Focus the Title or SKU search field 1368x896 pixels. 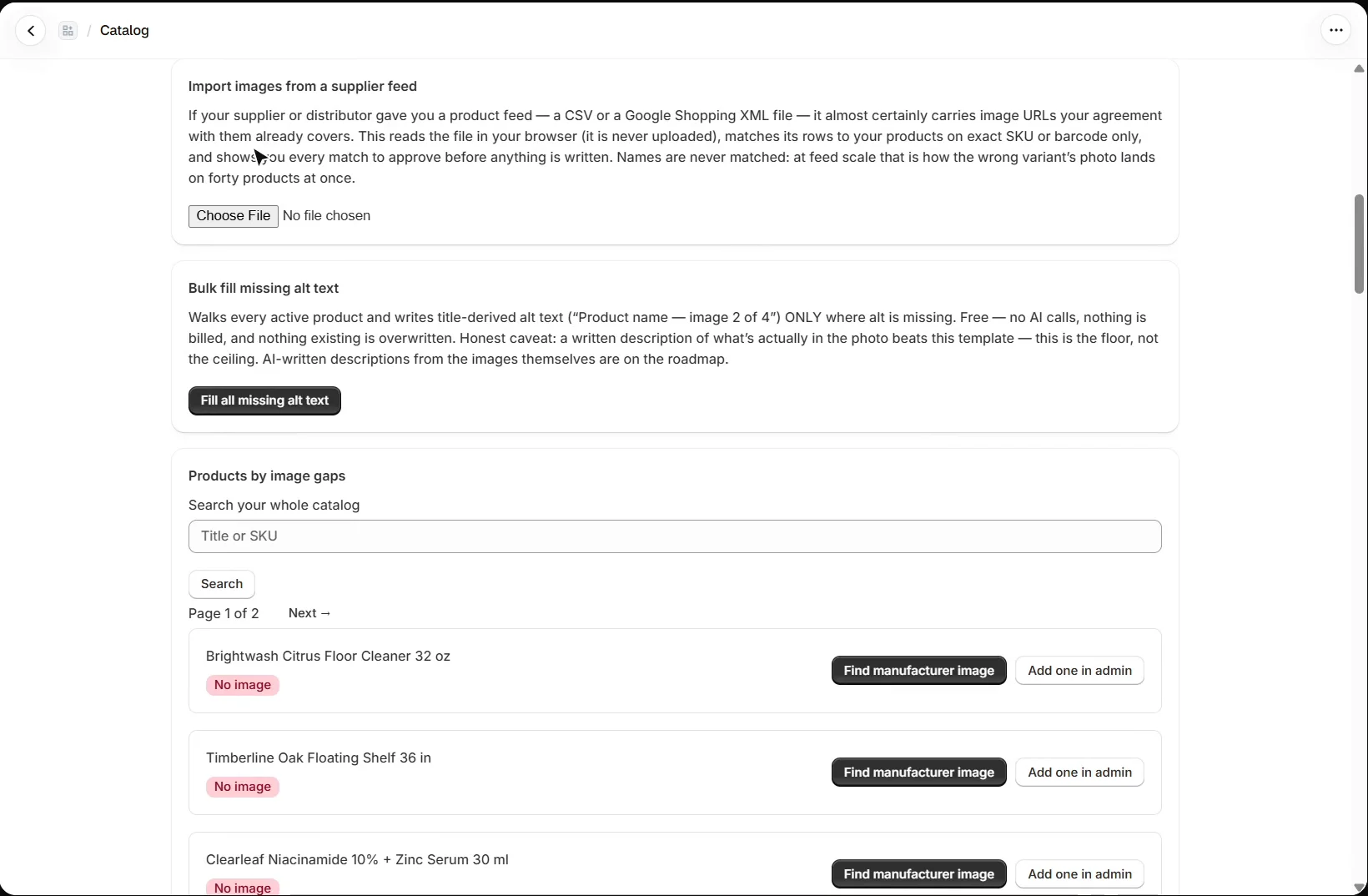675,536
